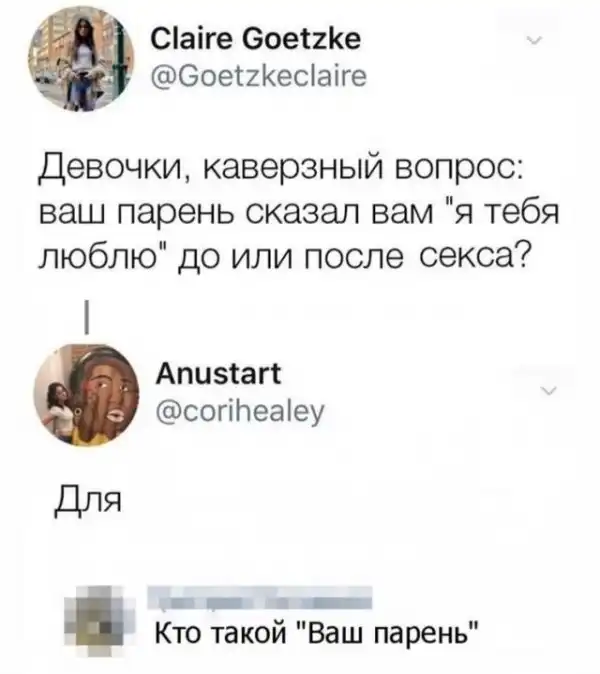Click the thread connector line between tweets
600x674 pixels.
(x=86, y=317)
